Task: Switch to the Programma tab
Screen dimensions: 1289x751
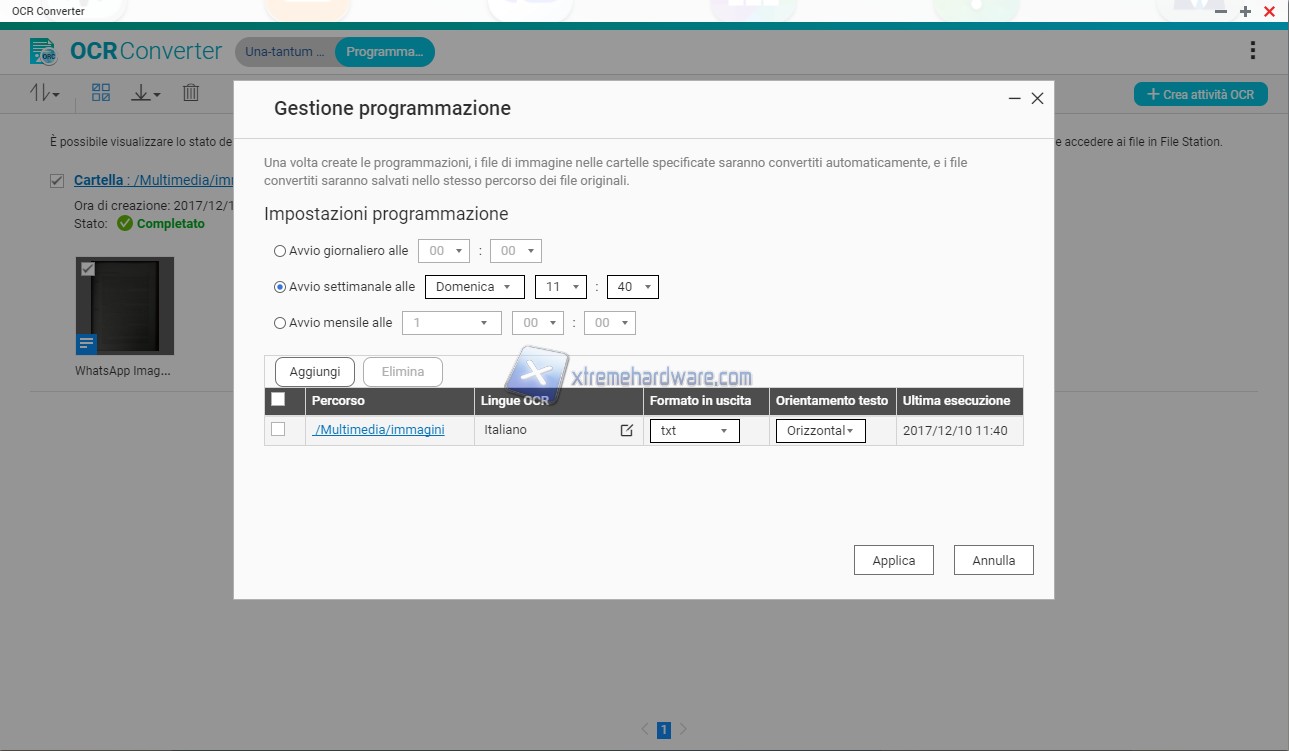Action: tap(384, 52)
